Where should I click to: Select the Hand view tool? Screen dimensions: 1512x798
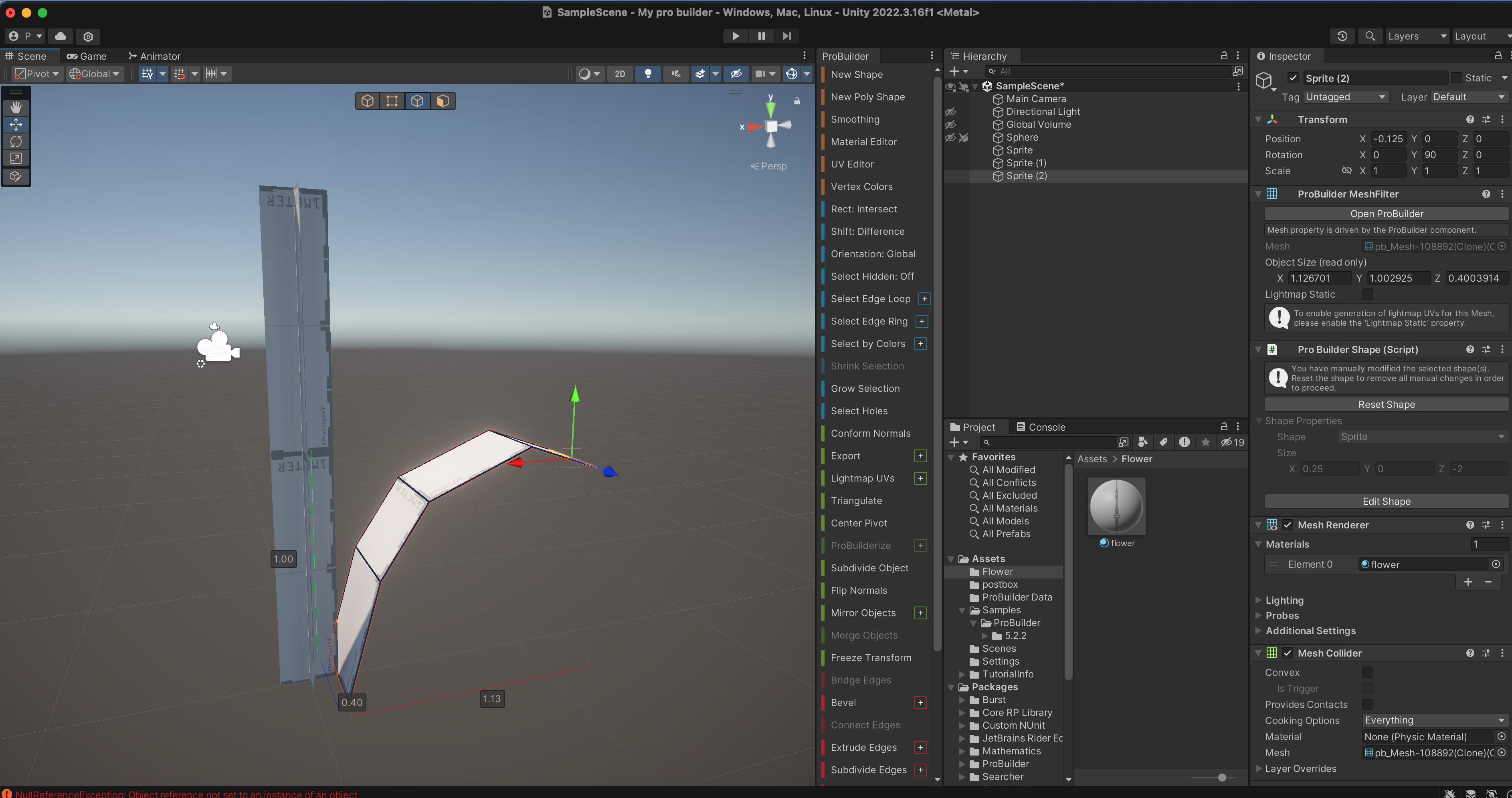pos(16,107)
